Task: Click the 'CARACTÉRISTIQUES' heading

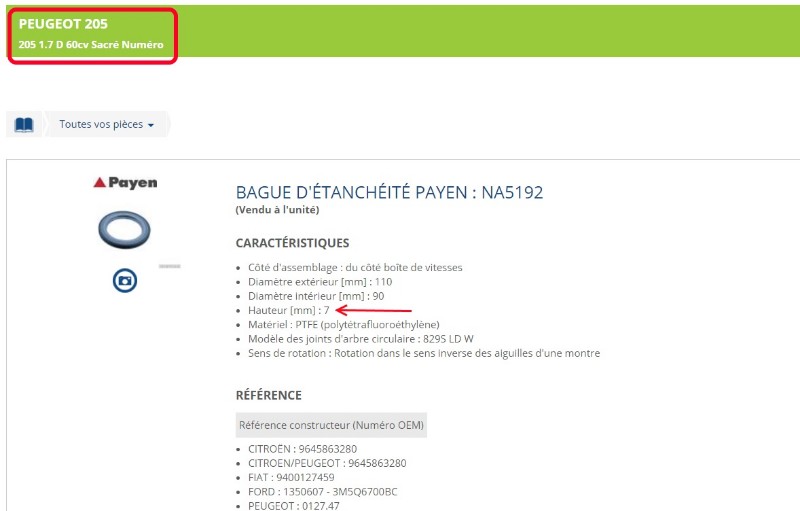Action: pyautogui.click(x=292, y=243)
